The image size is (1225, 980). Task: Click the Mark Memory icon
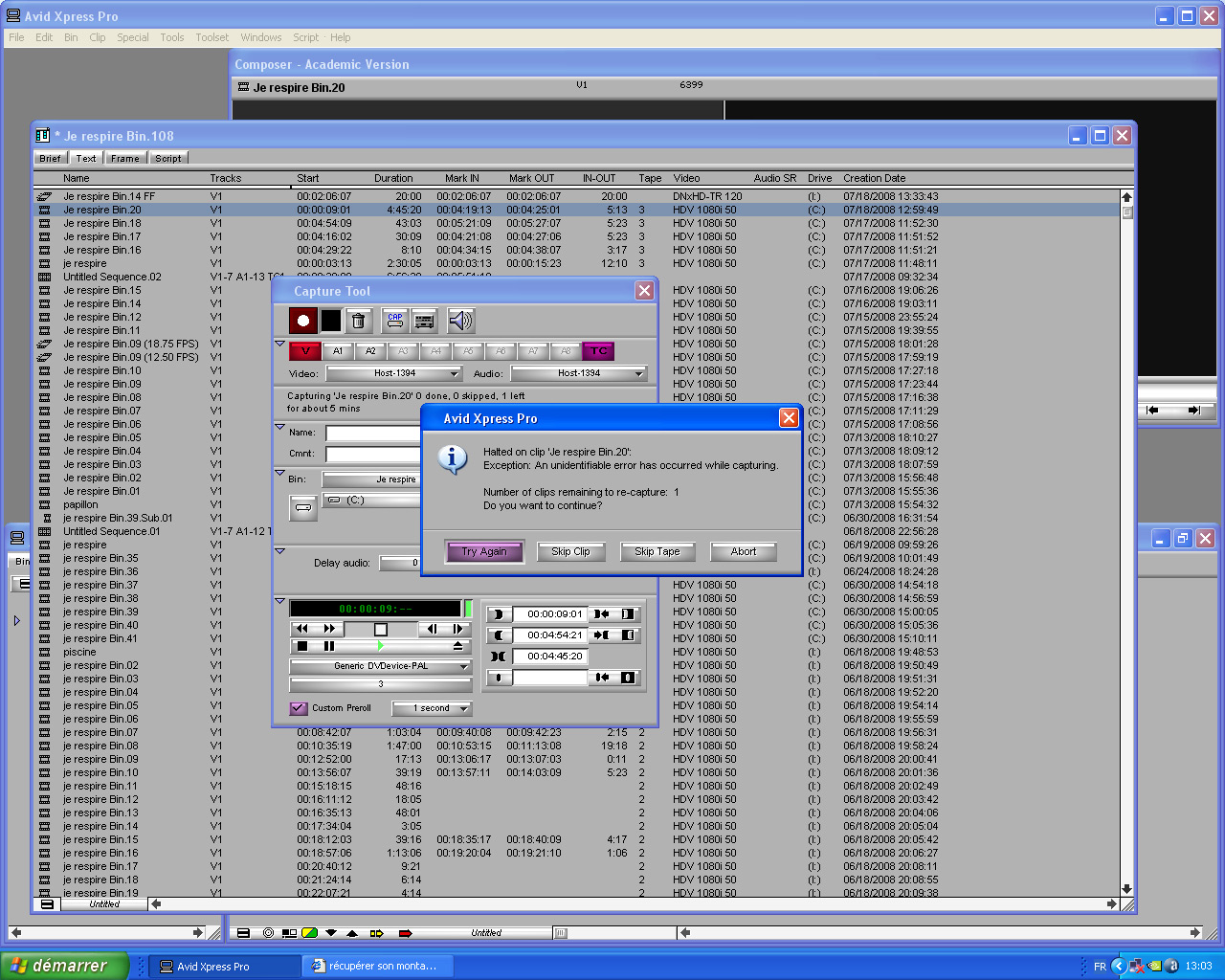click(499, 678)
